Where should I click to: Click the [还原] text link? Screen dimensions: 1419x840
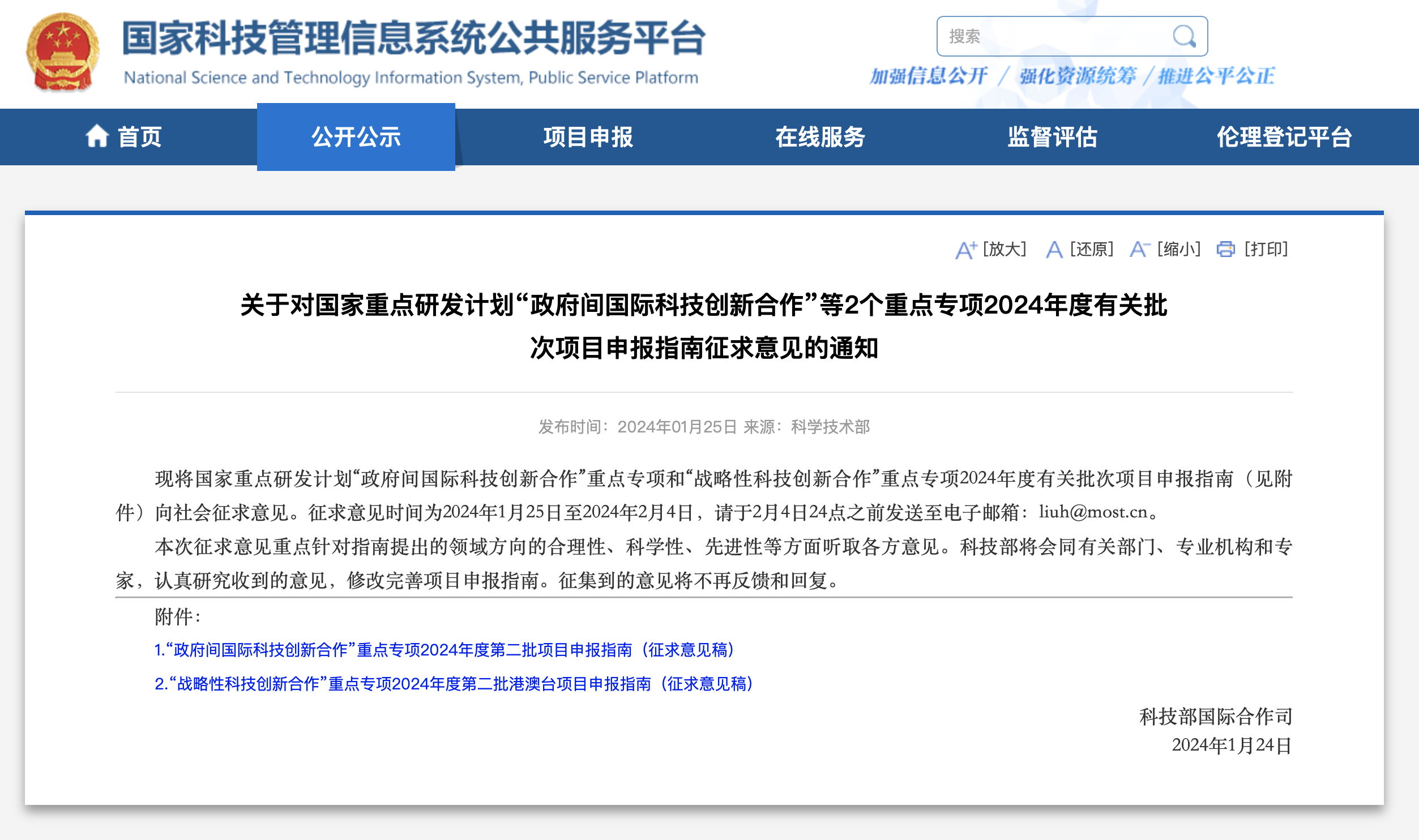click(x=1092, y=249)
